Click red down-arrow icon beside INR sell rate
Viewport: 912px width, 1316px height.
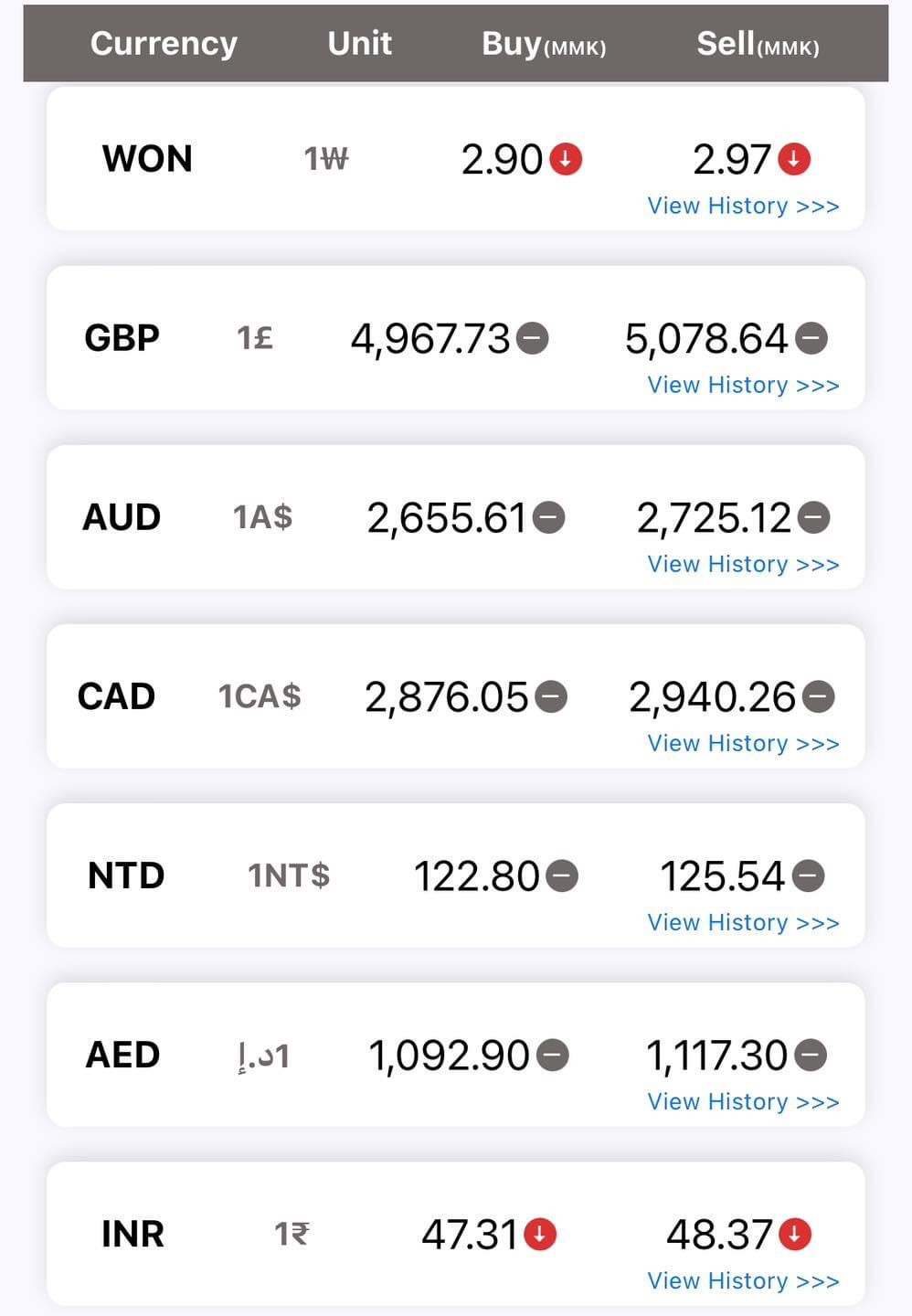[x=795, y=1235]
